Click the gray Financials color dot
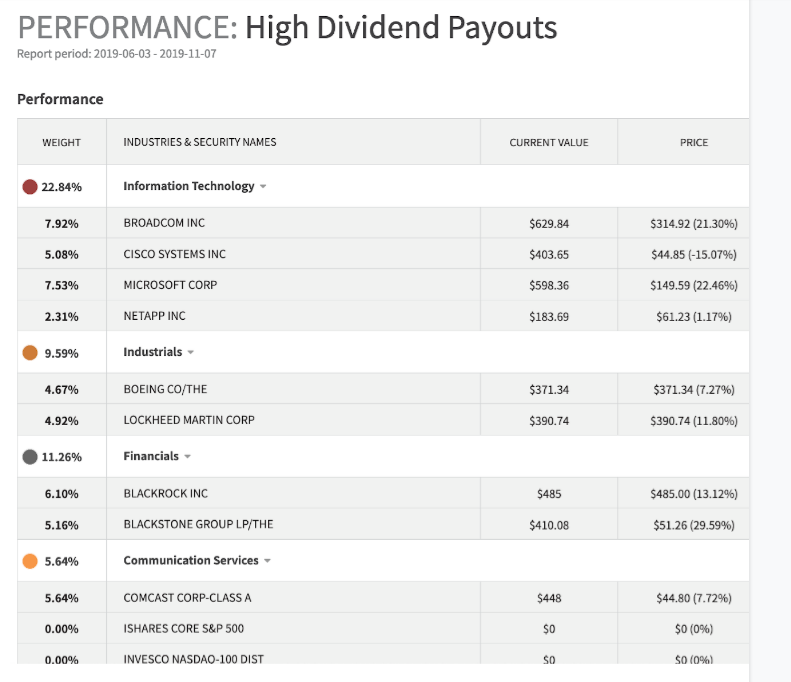Viewport: 791px width, 682px height. tap(30, 457)
